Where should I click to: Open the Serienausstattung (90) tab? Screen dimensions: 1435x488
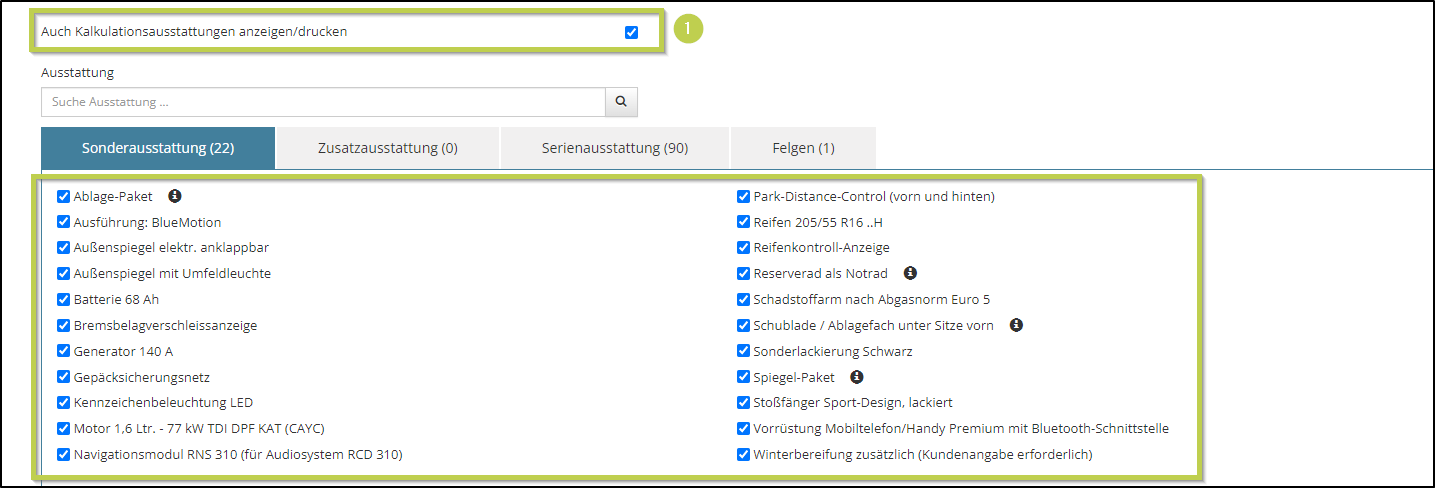(615, 148)
